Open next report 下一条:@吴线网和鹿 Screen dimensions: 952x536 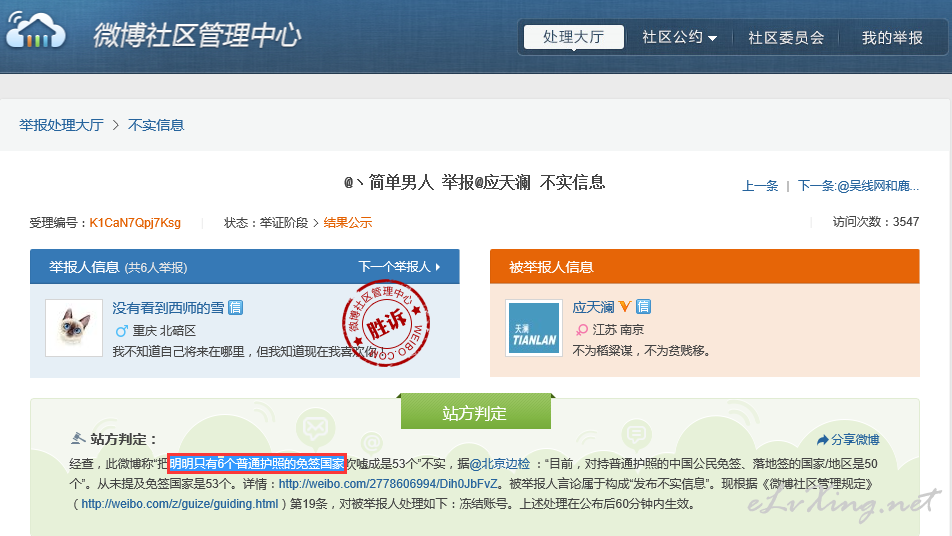pos(858,186)
